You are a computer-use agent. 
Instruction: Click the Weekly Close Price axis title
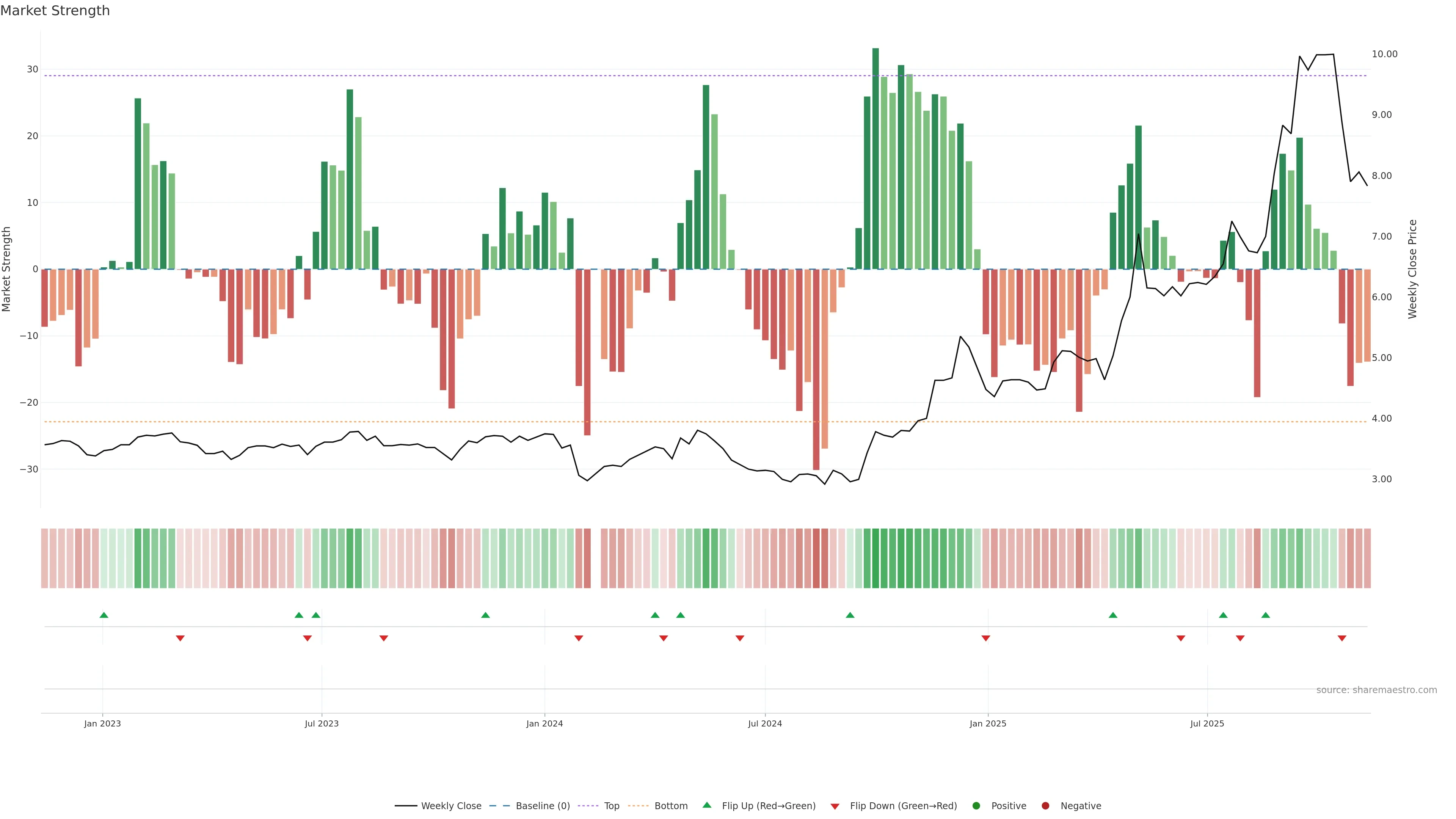(1413, 269)
